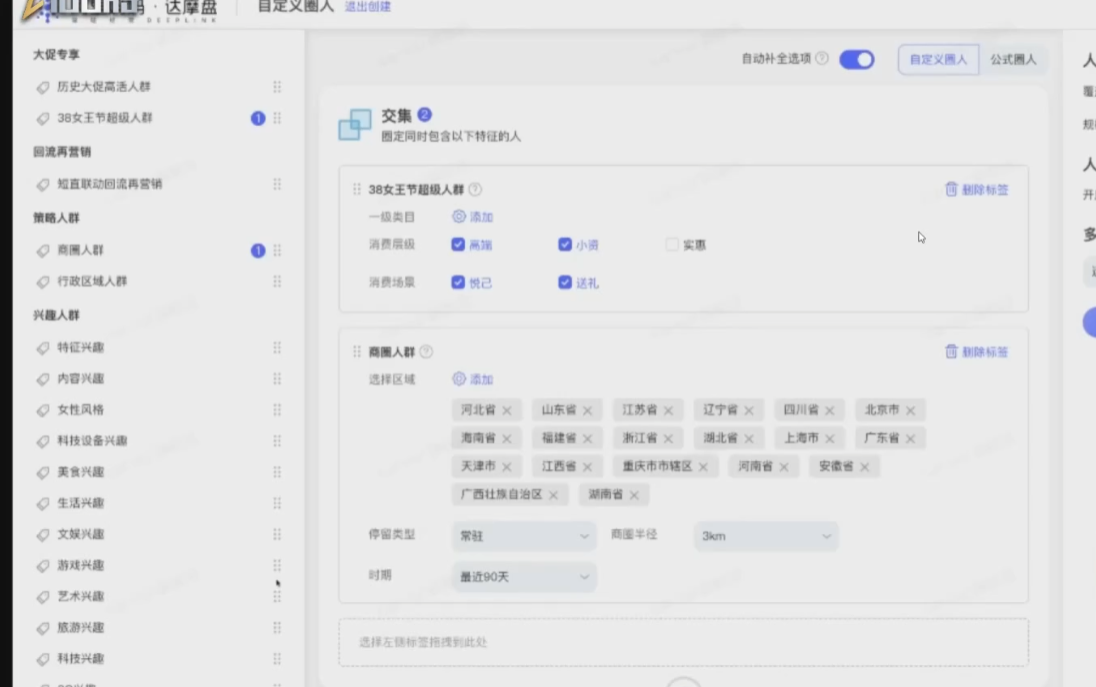Switch to the 自定义圈人 tab

tap(938, 59)
